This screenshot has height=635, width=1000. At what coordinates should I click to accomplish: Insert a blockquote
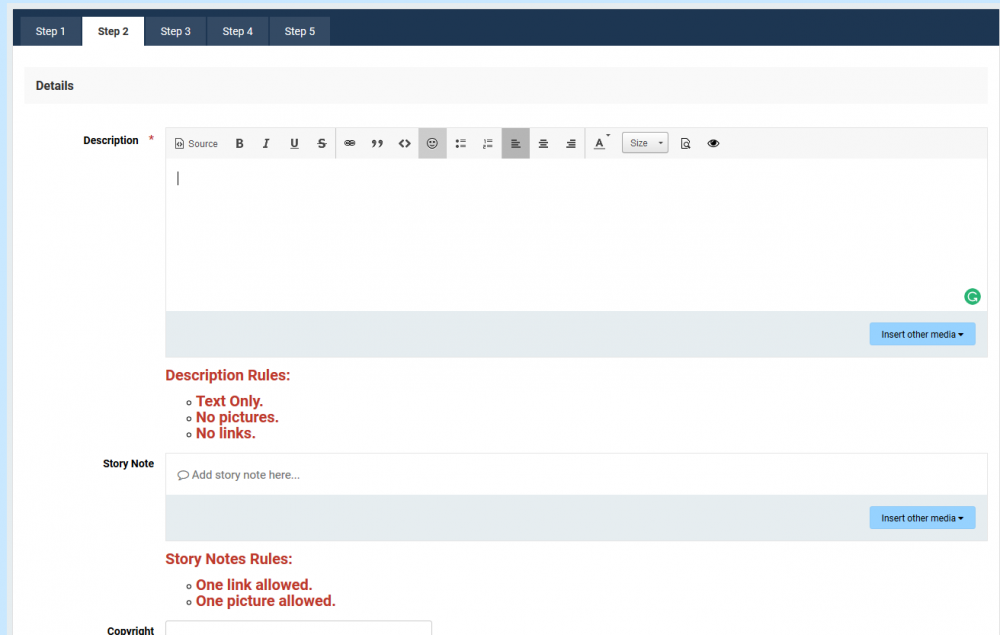tap(377, 143)
